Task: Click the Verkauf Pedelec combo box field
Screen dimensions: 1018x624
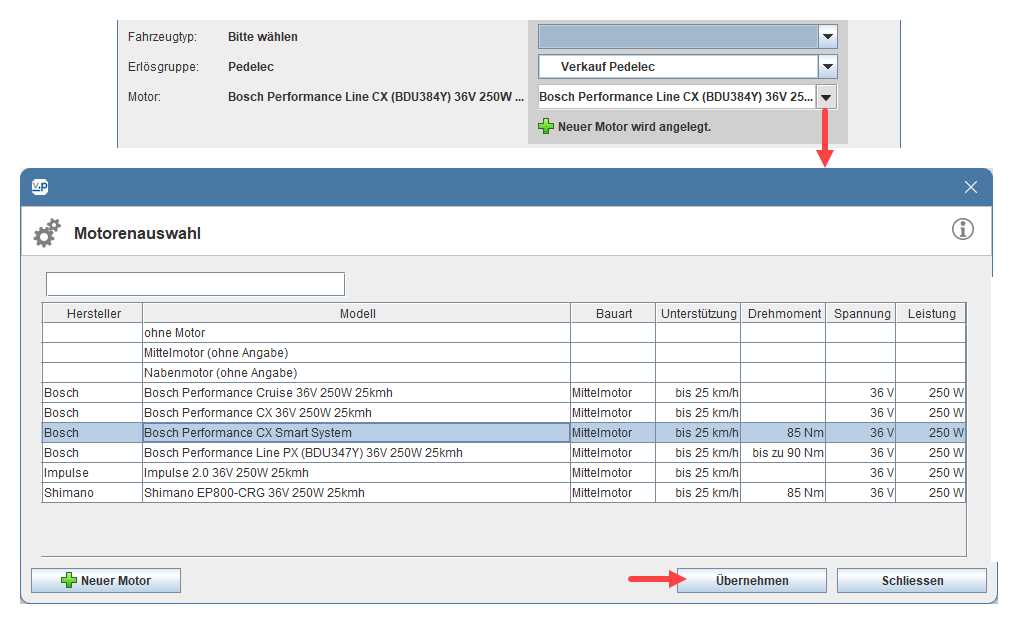Action: tap(678, 67)
